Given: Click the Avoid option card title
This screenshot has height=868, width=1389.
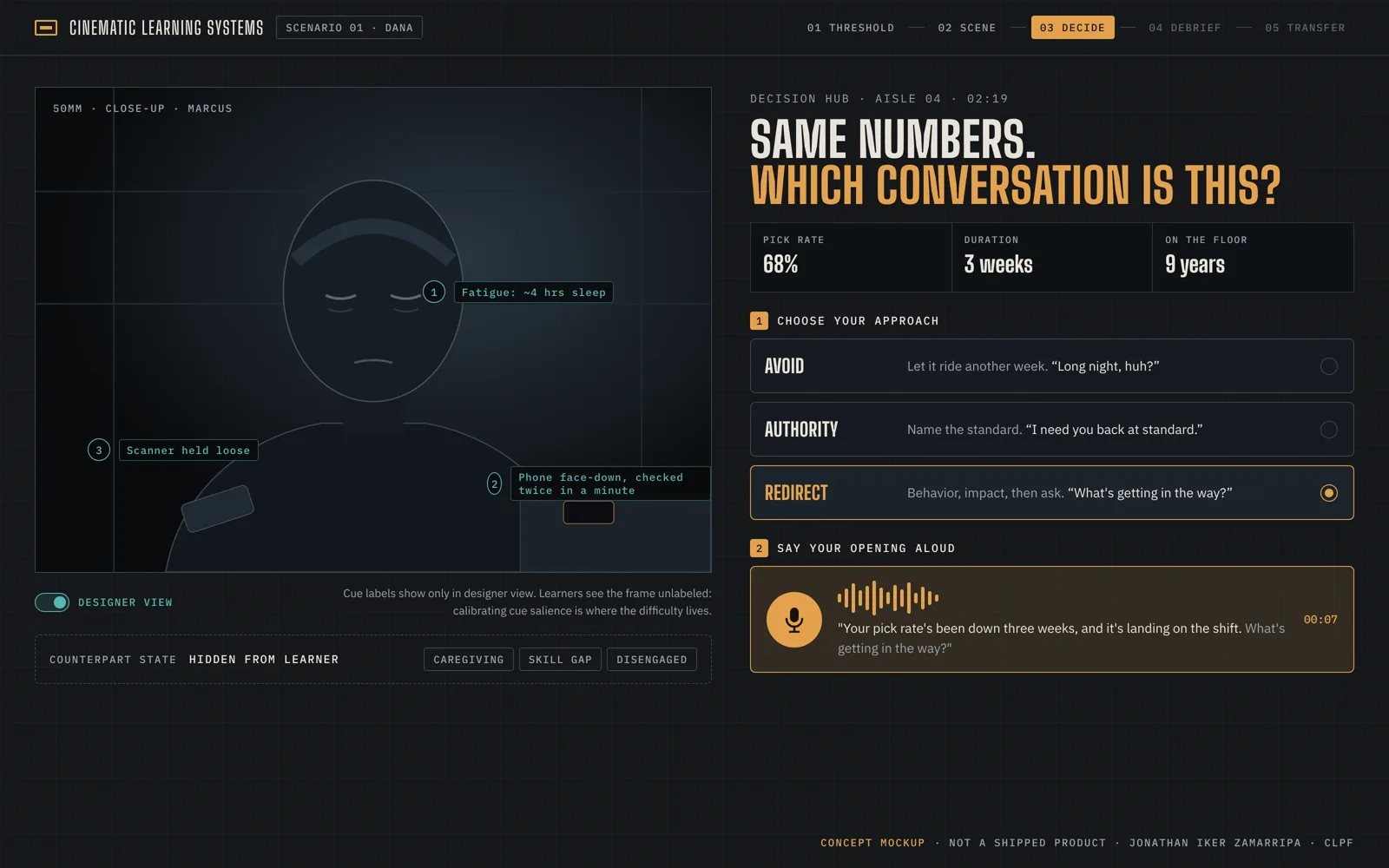Looking at the screenshot, I should coord(784,366).
